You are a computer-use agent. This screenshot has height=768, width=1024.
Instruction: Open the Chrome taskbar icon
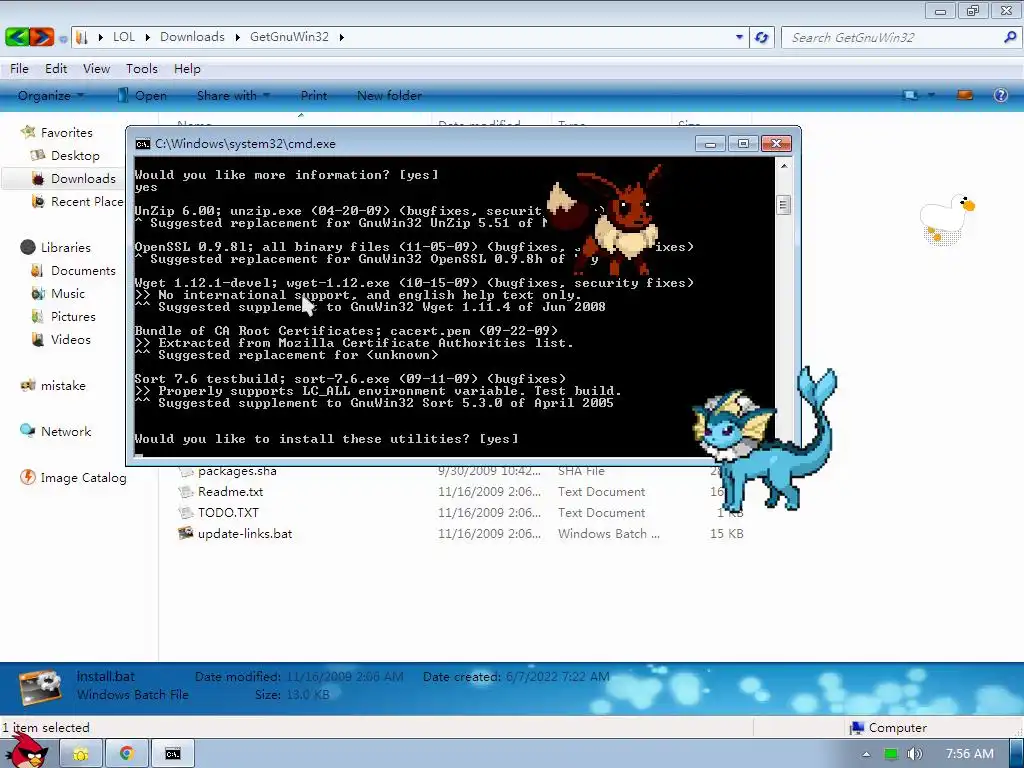[126, 754]
